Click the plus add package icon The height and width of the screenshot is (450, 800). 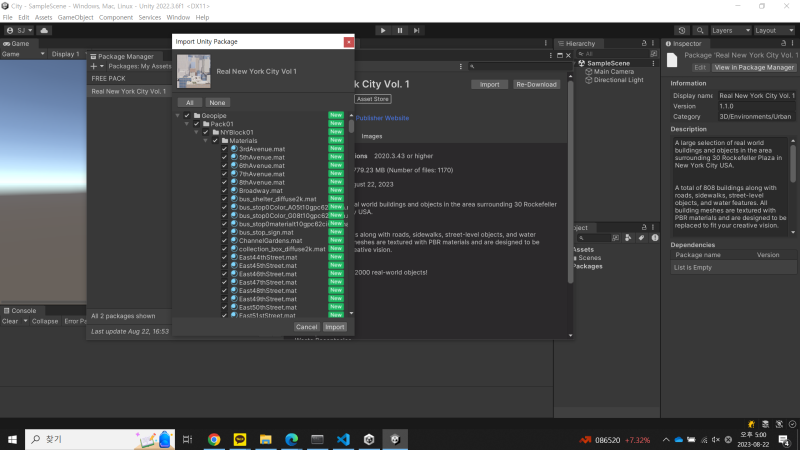94,66
